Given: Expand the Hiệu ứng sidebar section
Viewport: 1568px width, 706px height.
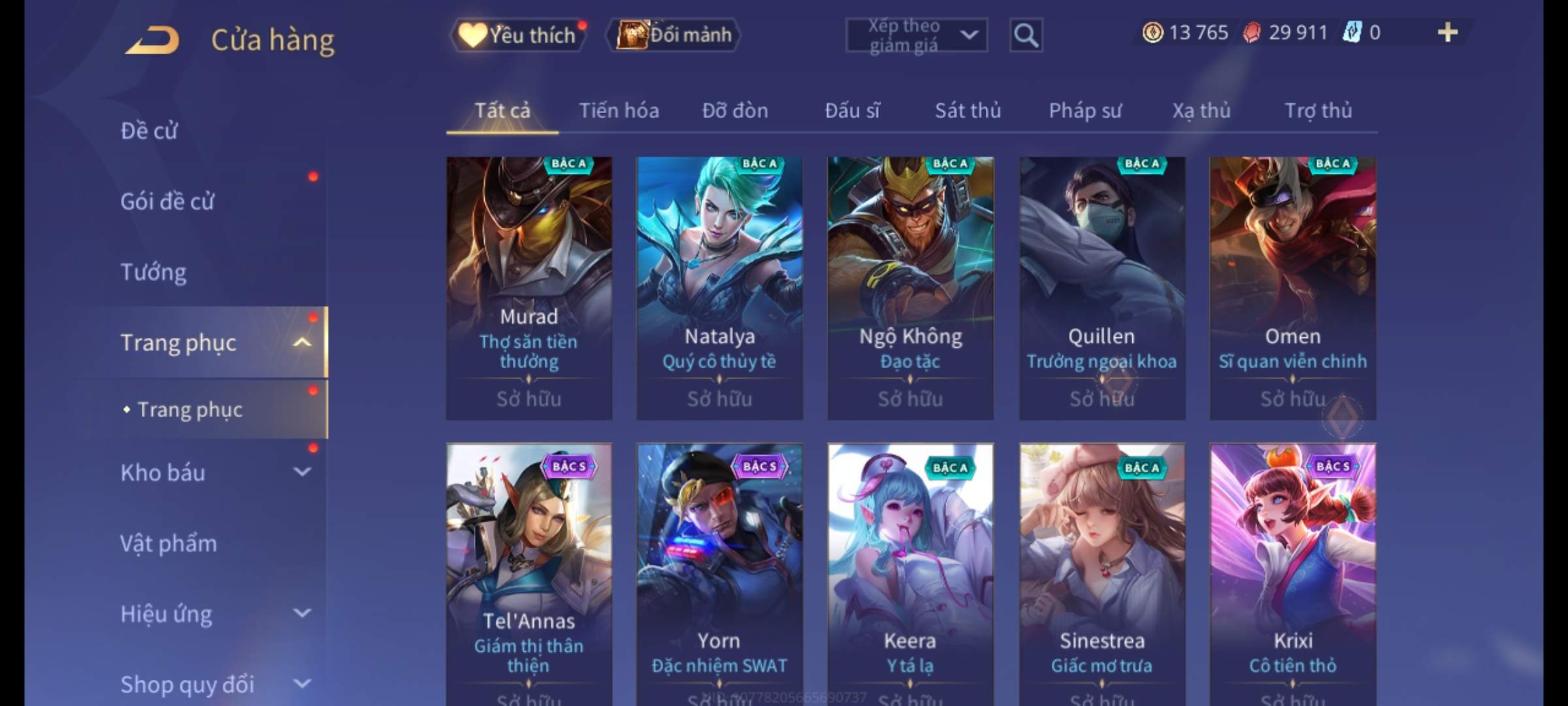Looking at the screenshot, I should [302, 613].
